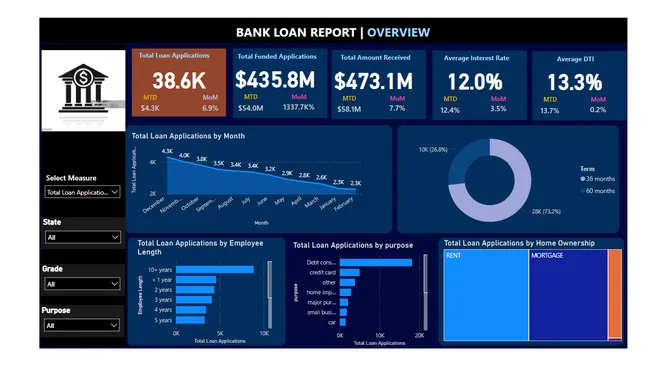Viewport: 650px width, 373px height.
Task: Click the < 1 year employee length bar
Action: (196, 280)
